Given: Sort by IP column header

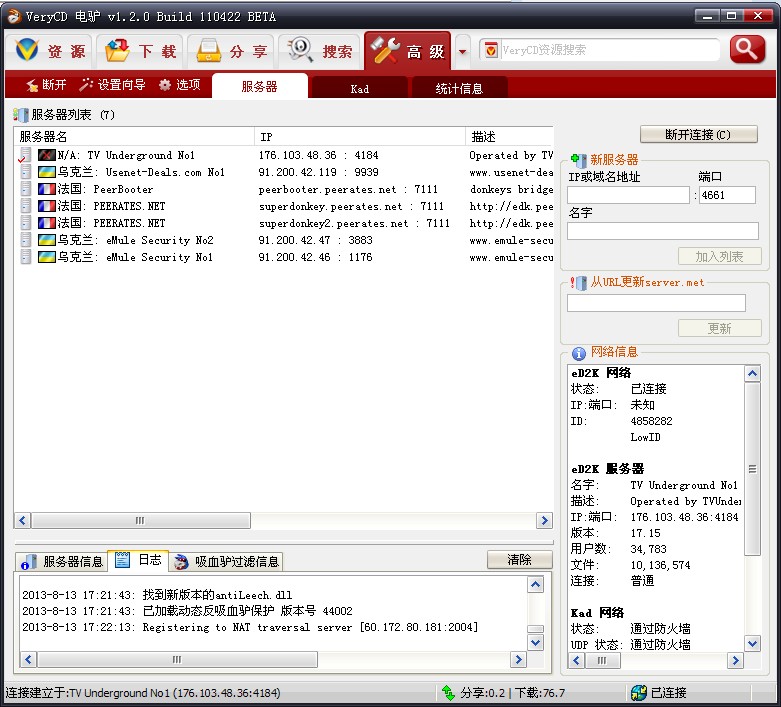Looking at the screenshot, I should [x=360, y=137].
